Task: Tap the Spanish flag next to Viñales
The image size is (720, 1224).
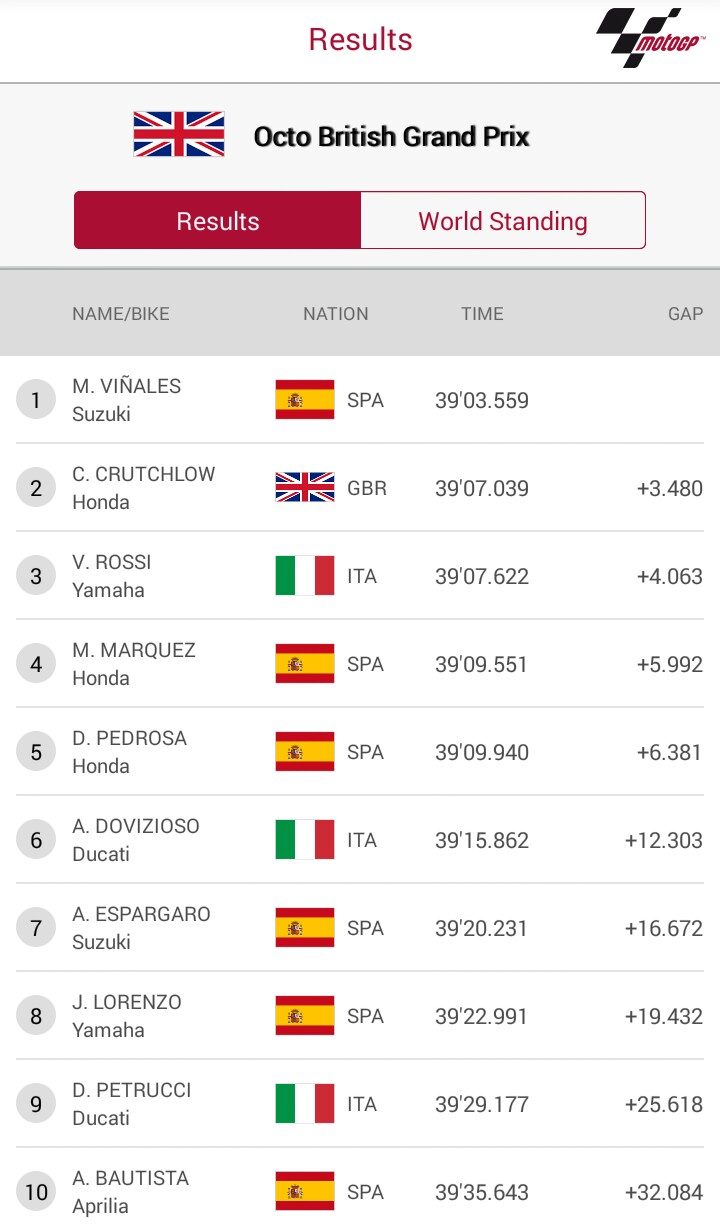Action: click(305, 400)
